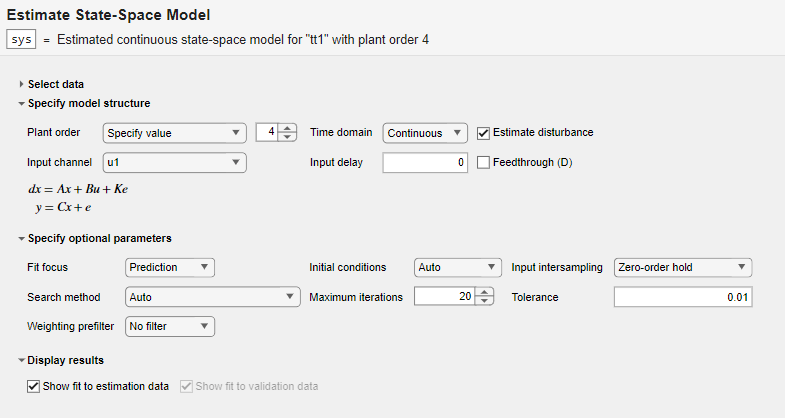The image size is (785, 418).
Task: Increase Maximum iterations with up arrow
Action: coord(485,292)
